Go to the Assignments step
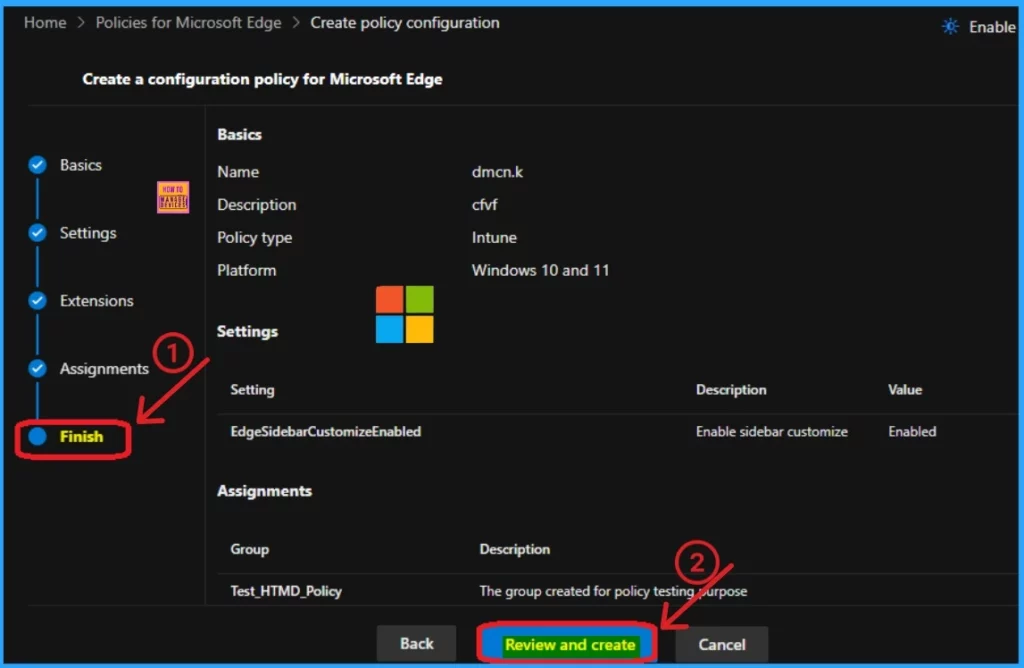1024x668 pixels. (x=104, y=368)
